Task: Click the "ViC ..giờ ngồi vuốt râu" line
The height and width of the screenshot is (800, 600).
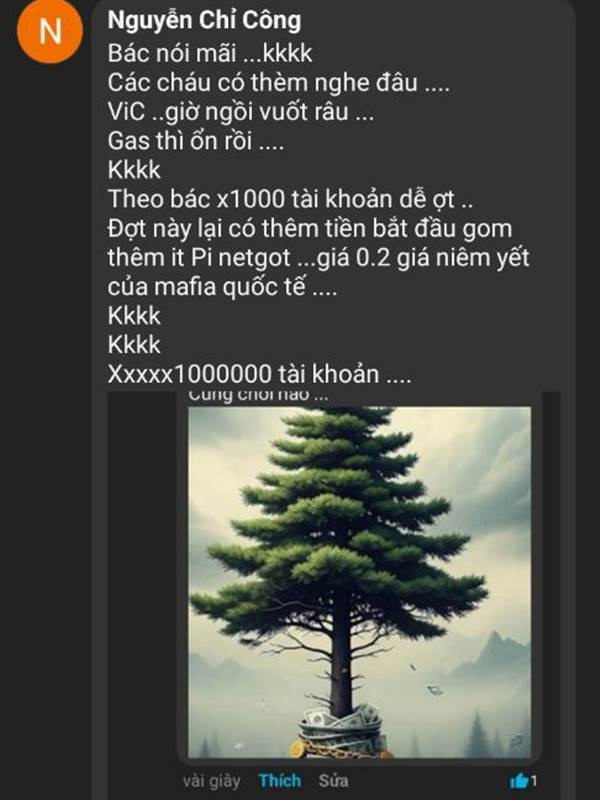Action: click(x=241, y=112)
